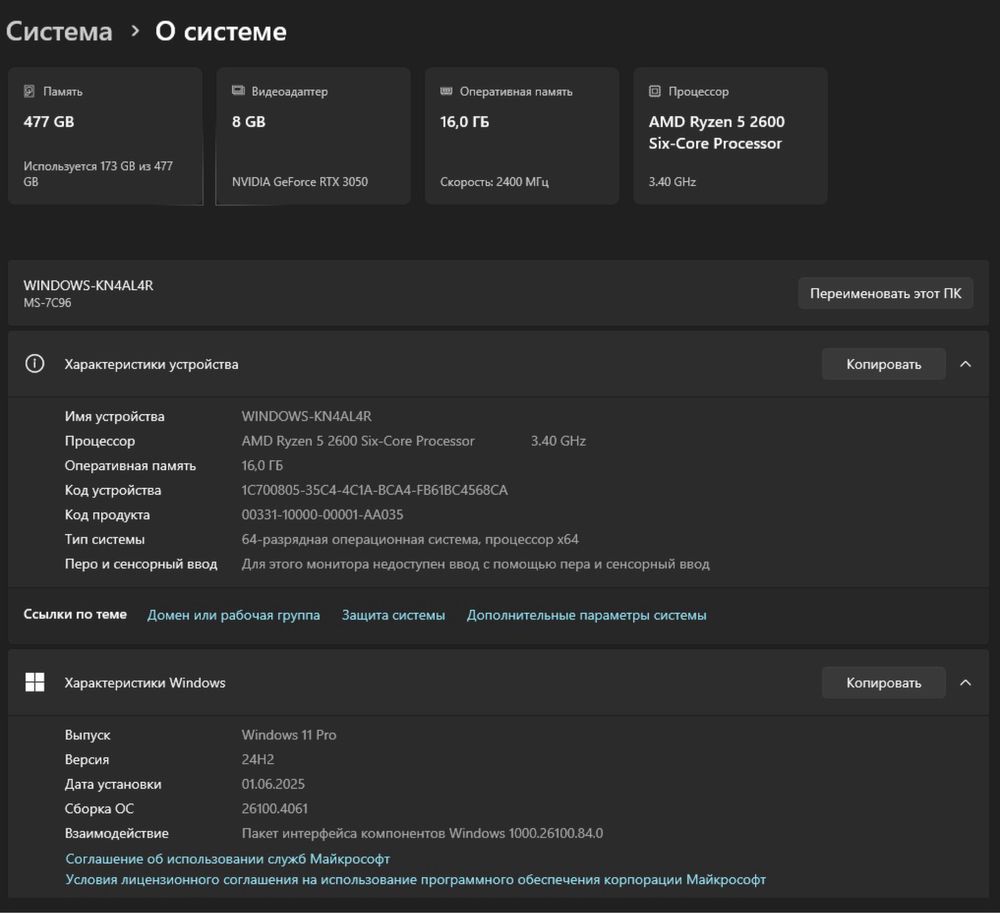Click the RAM icon beside Оперативная память

point(446,91)
